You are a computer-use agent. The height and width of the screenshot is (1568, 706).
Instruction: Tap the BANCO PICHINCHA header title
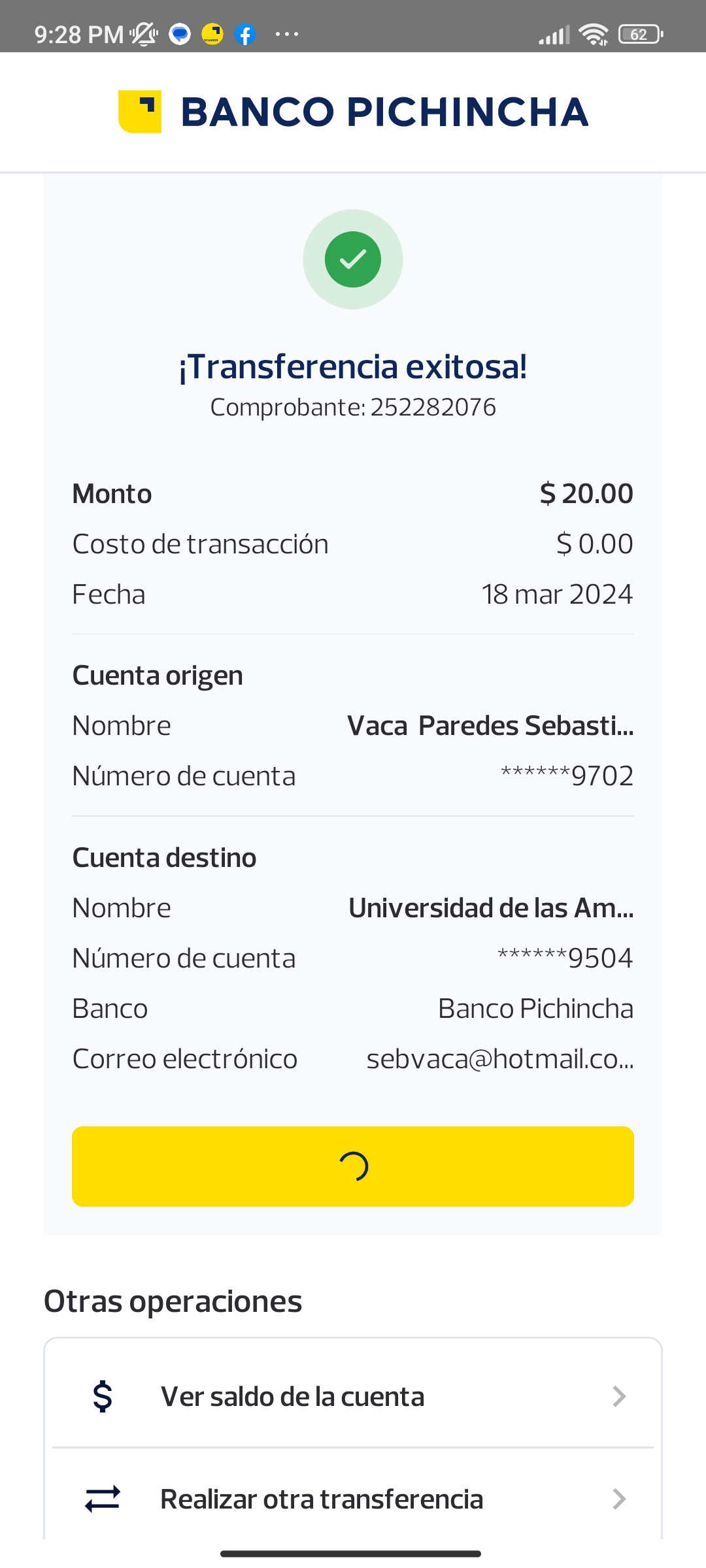(384, 112)
